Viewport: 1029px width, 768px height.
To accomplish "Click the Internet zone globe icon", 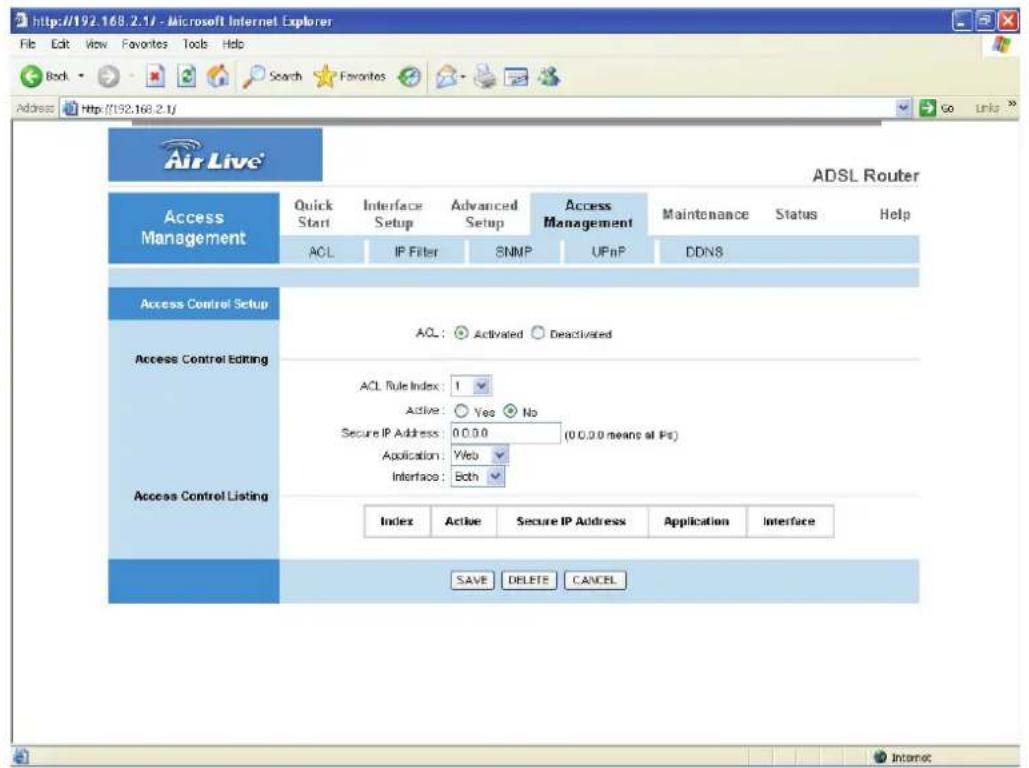I will (881, 757).
